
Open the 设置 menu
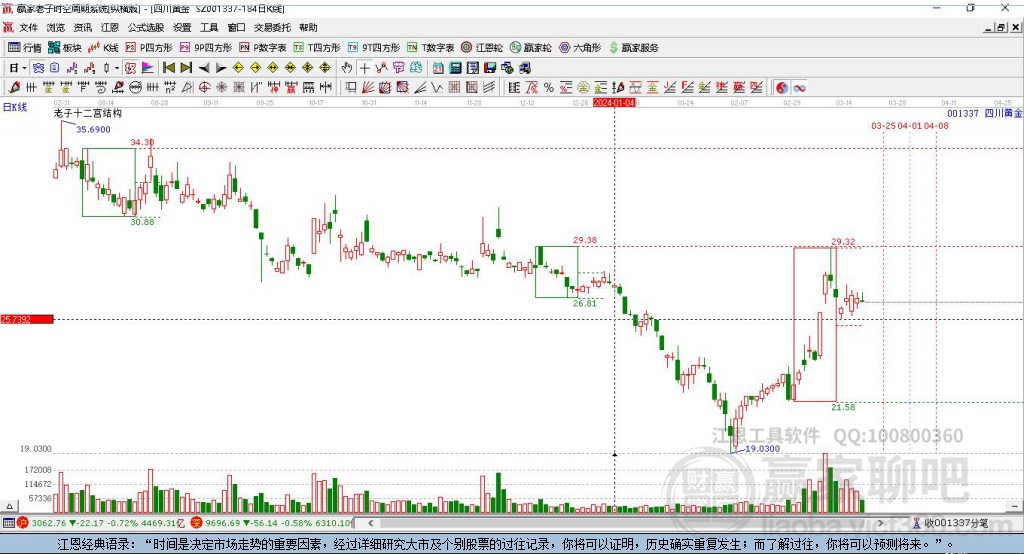(x=182, y=27)
